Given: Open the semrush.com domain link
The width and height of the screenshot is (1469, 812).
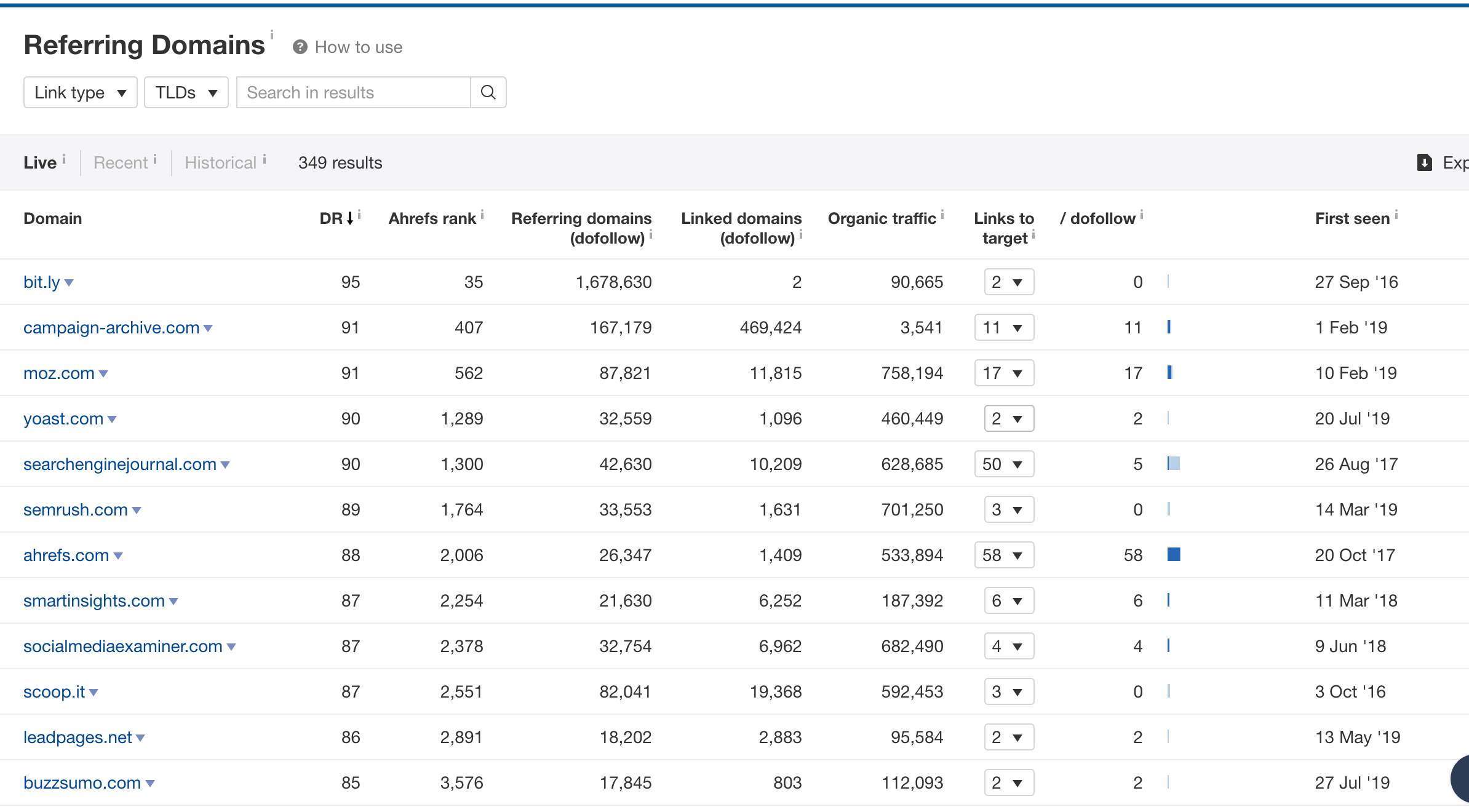Looking at the screenshot, I should (75, 510).
